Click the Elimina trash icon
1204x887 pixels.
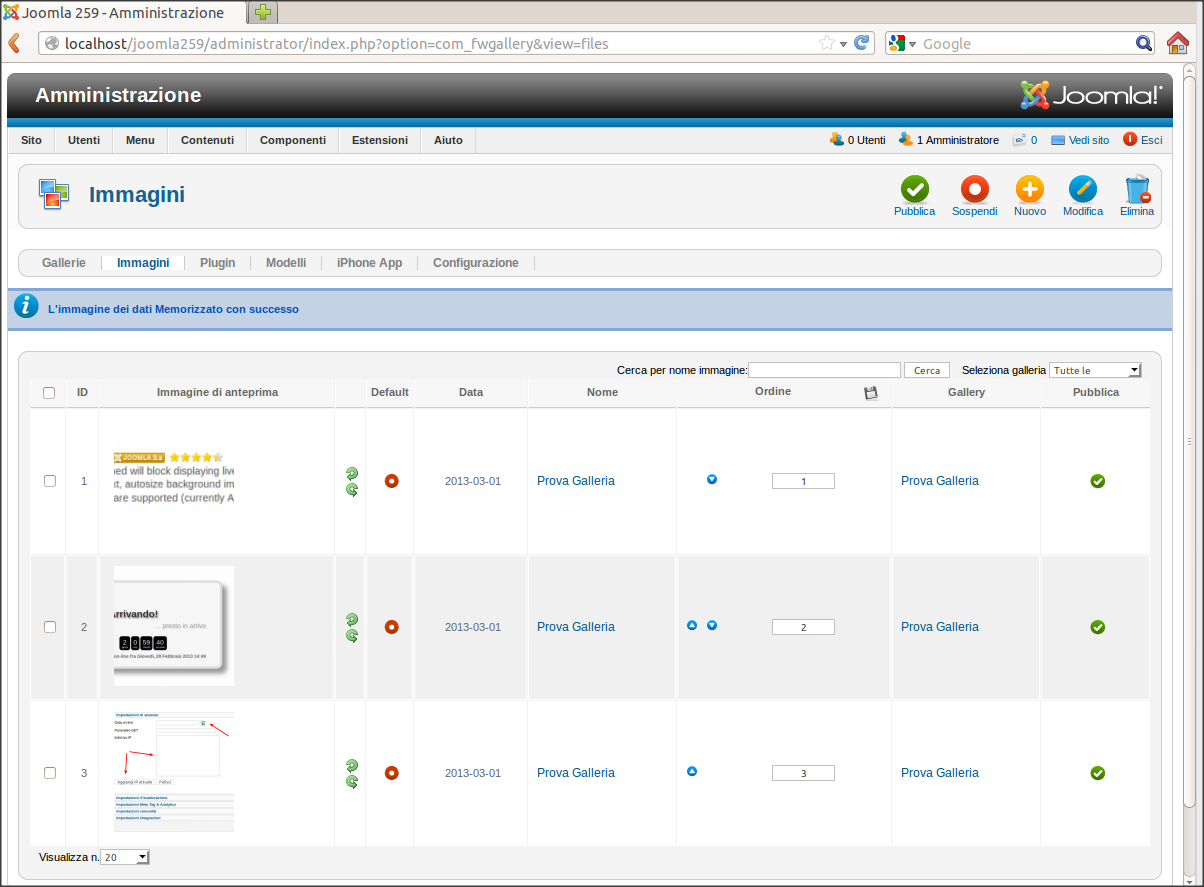click(x=1137, y=189)
